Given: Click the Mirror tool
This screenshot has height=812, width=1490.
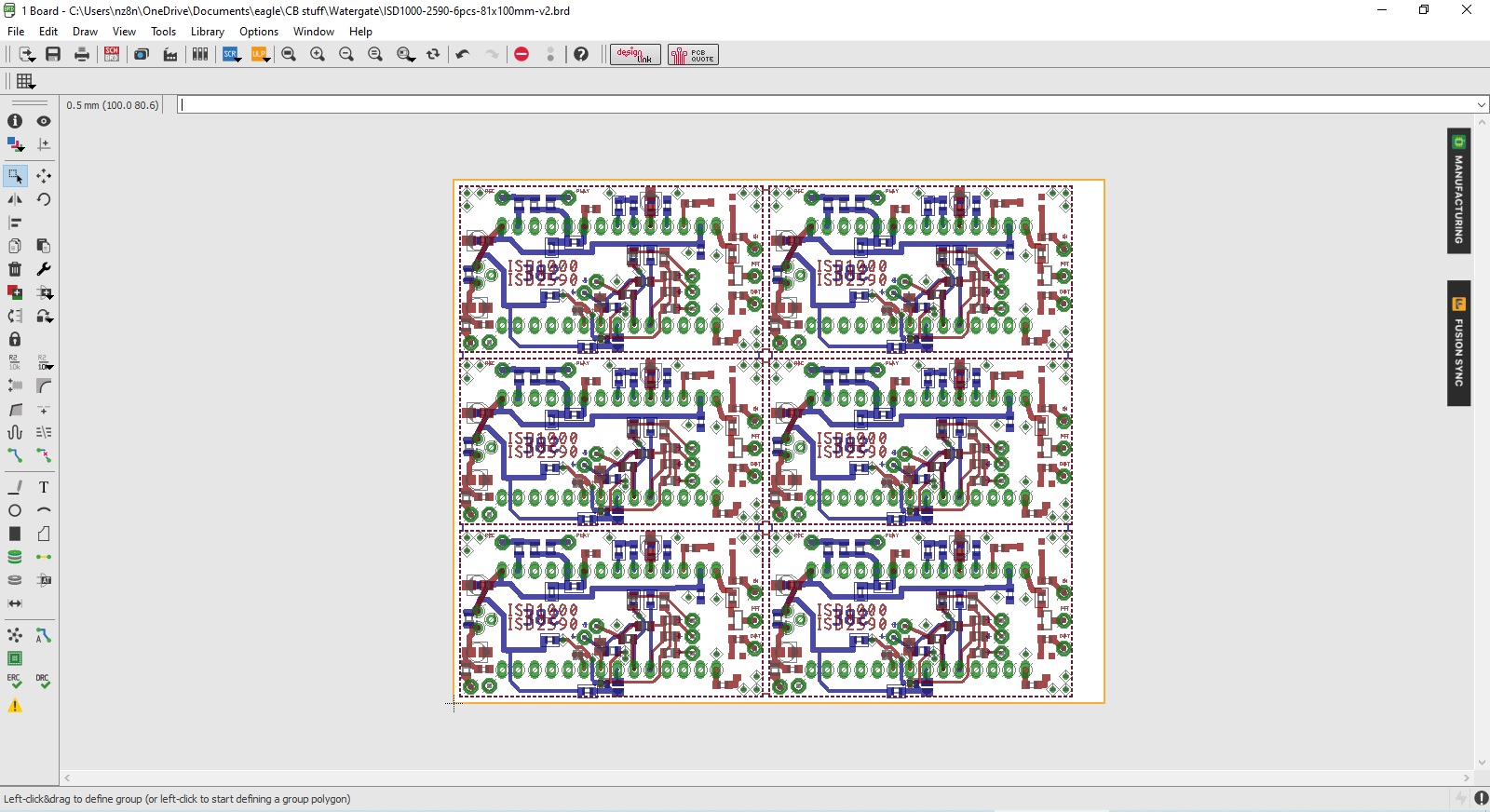Looking at the screenshot, I should click(15, 199).
